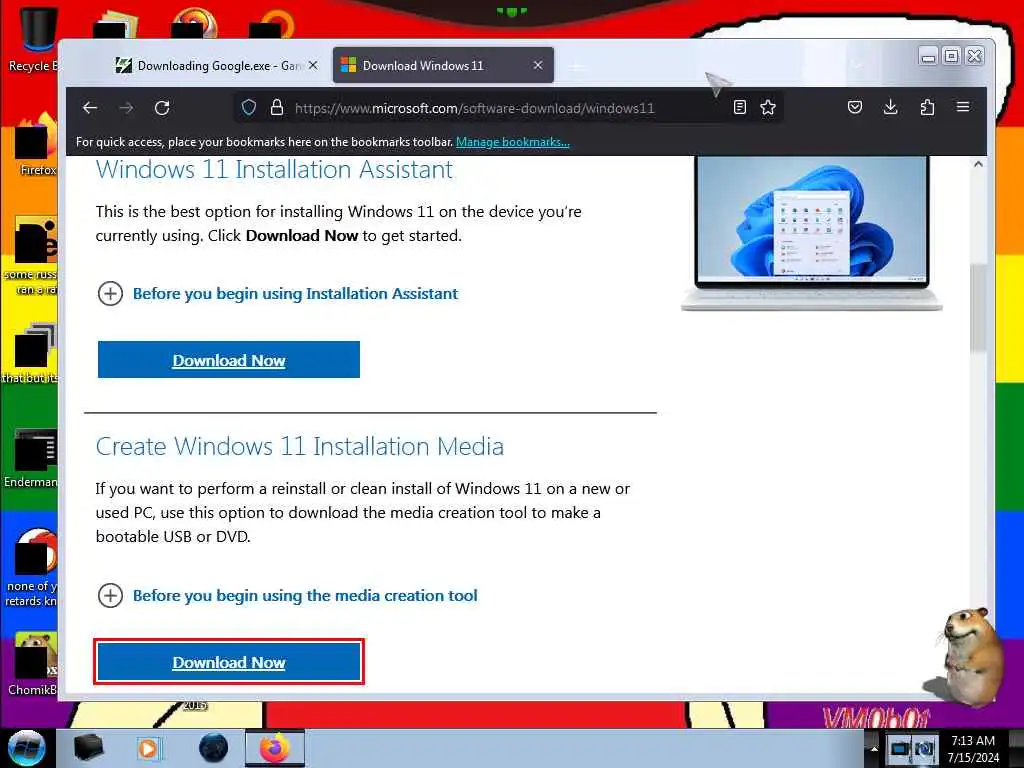Click the camera icon in system tray

(x=924, y=749)
